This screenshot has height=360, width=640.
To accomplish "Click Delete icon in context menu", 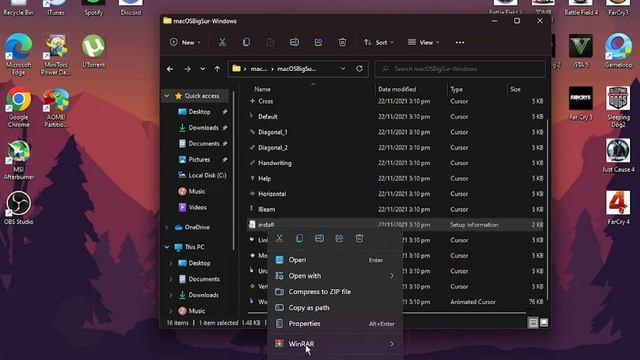I will coord(359,238).
